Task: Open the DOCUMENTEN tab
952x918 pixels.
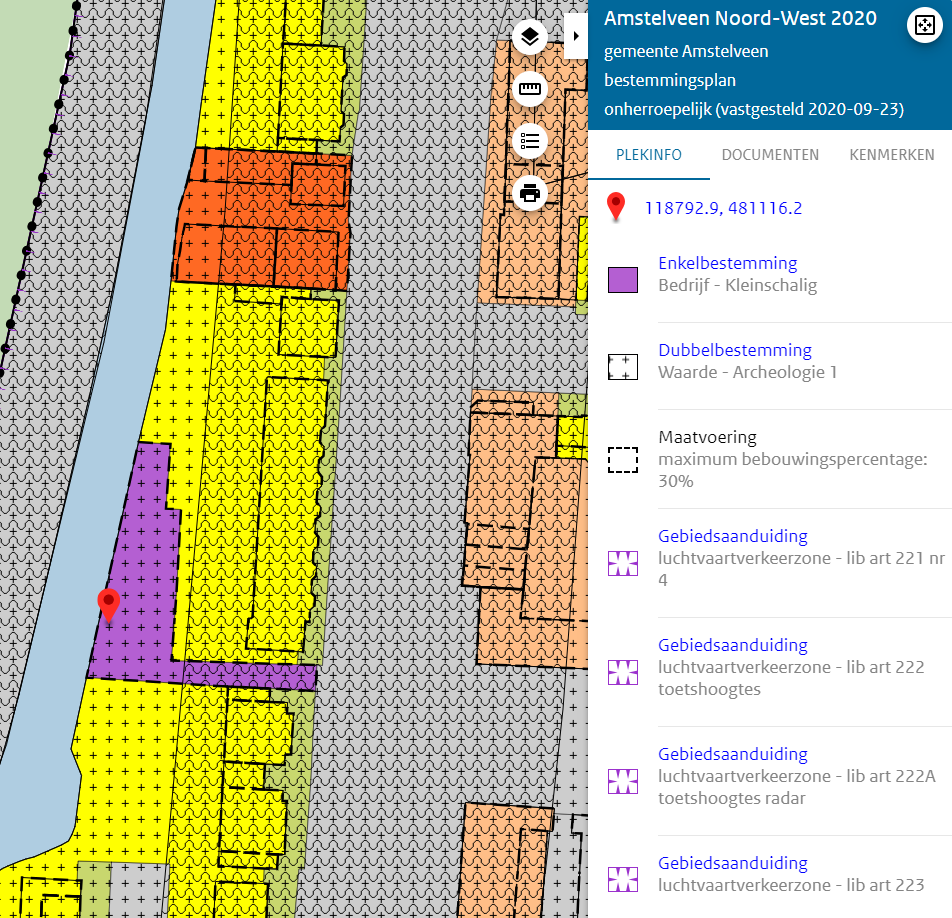Action: [770, 155]
